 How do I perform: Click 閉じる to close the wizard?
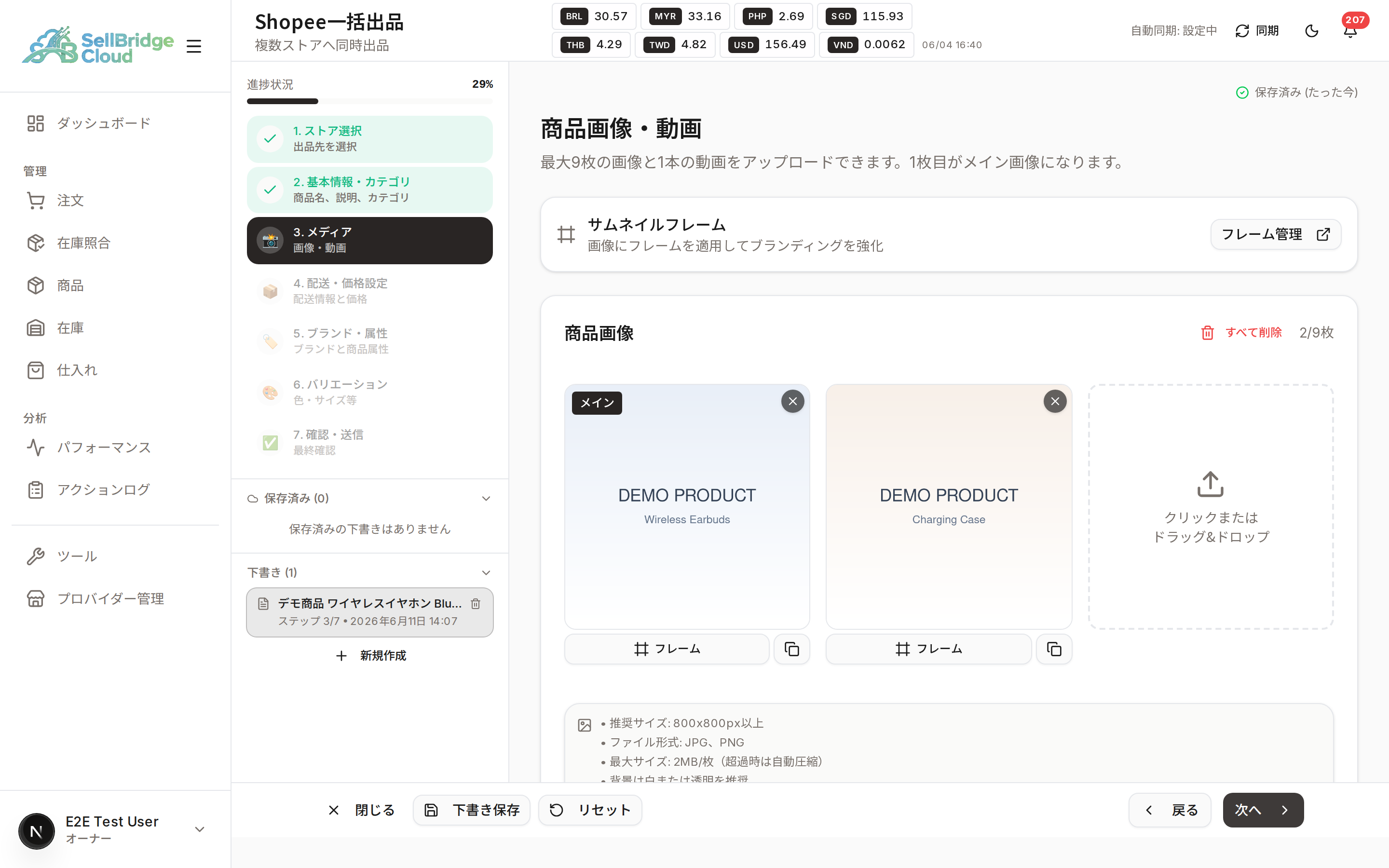[x=362, y=810]
